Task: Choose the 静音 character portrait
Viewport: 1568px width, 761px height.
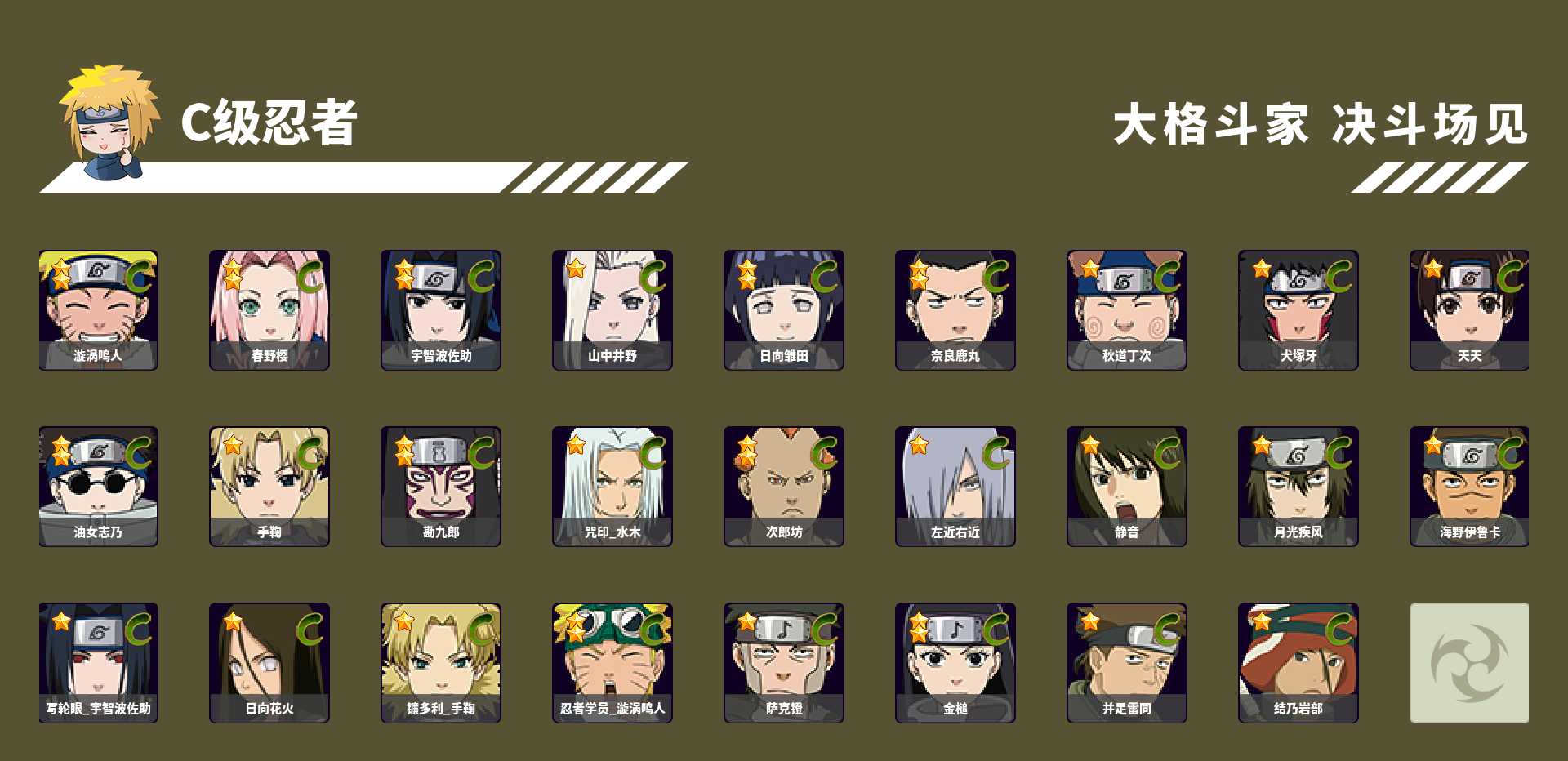Action: click(x=1127, y=487)
